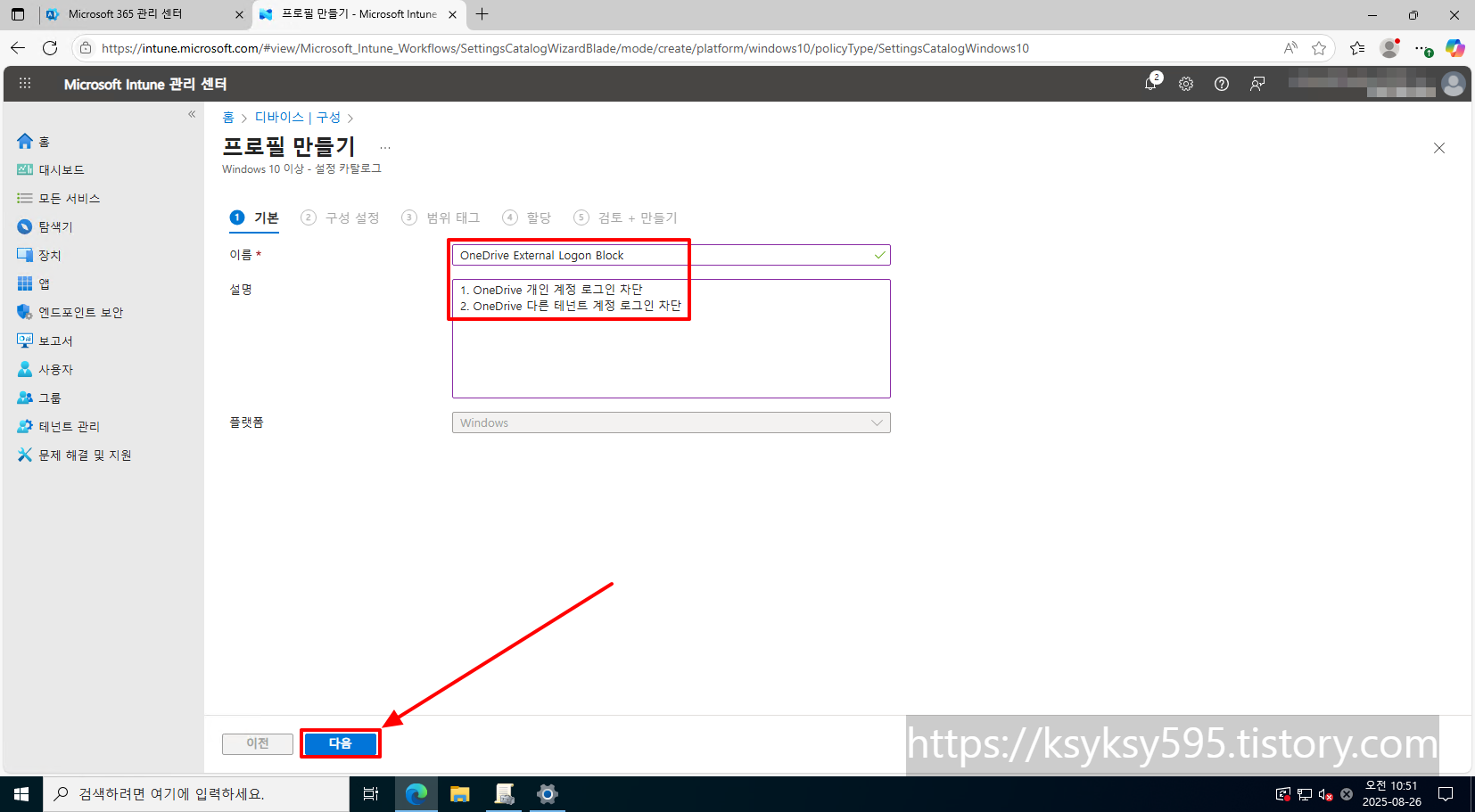Add page to favorites star

coord(1319,48)
